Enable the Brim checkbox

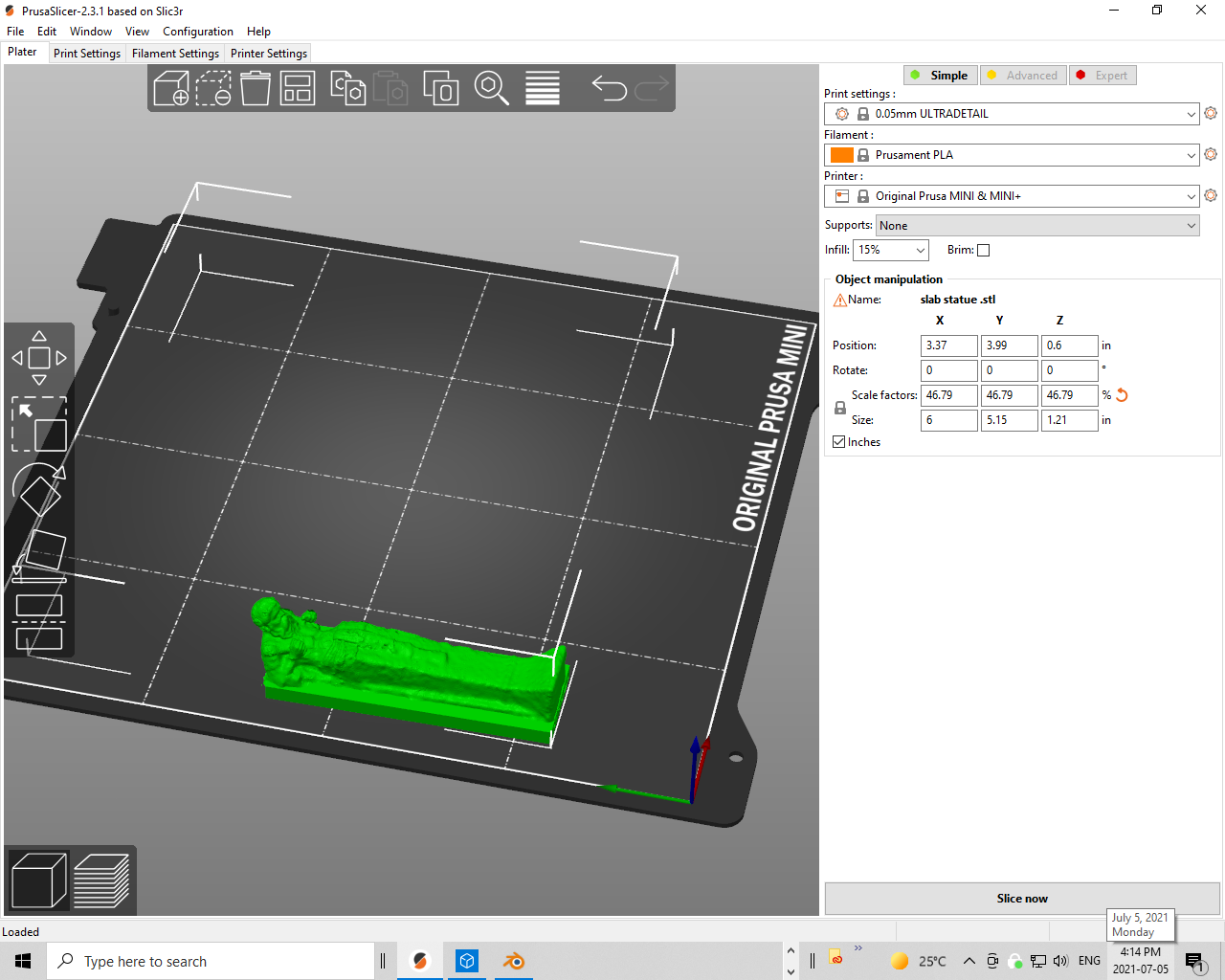coord(983,249)
